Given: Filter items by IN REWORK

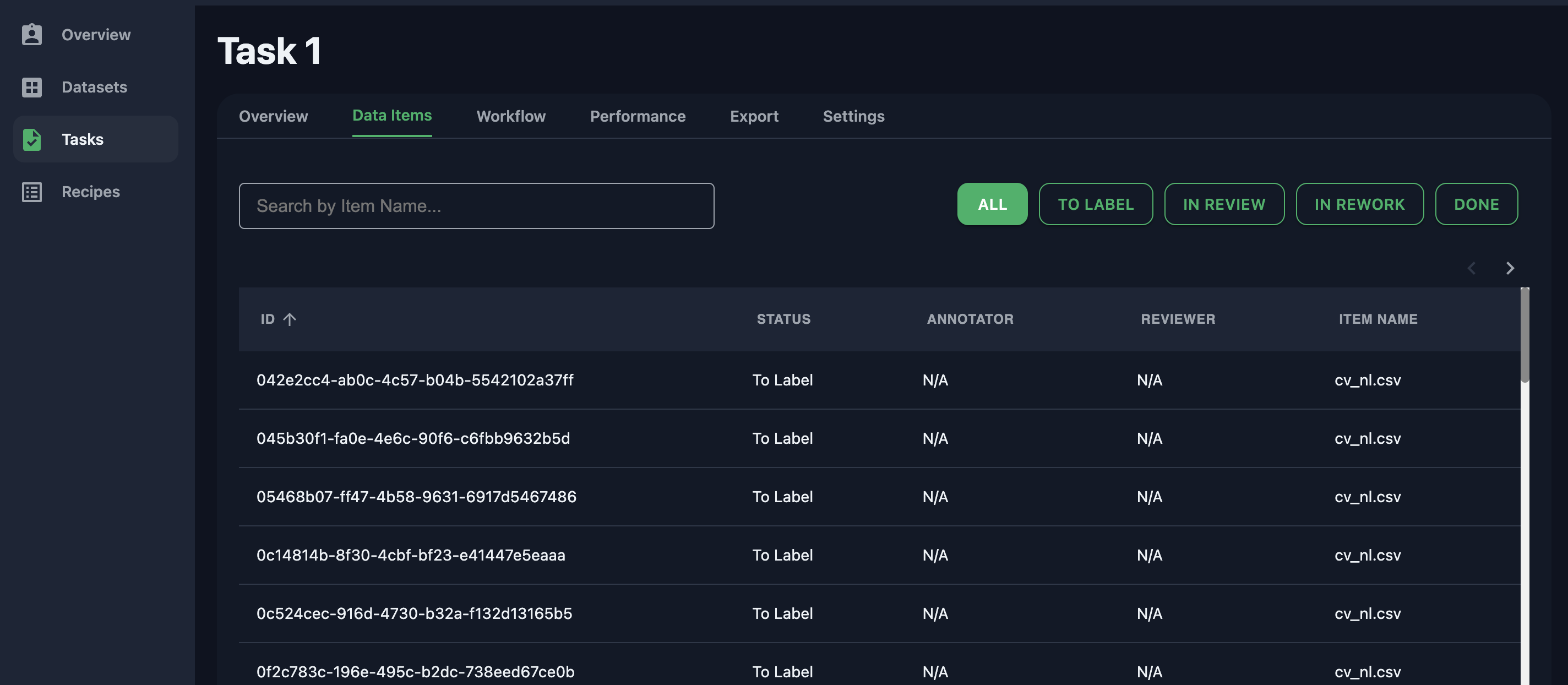Looking at the screenshot, I should click(x=1359, y=204).
